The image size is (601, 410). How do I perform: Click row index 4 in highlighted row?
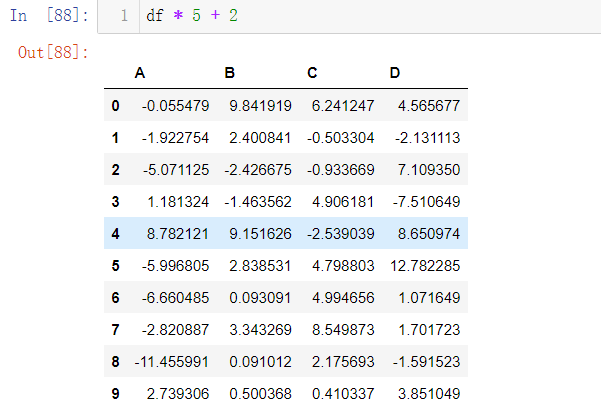115,234
